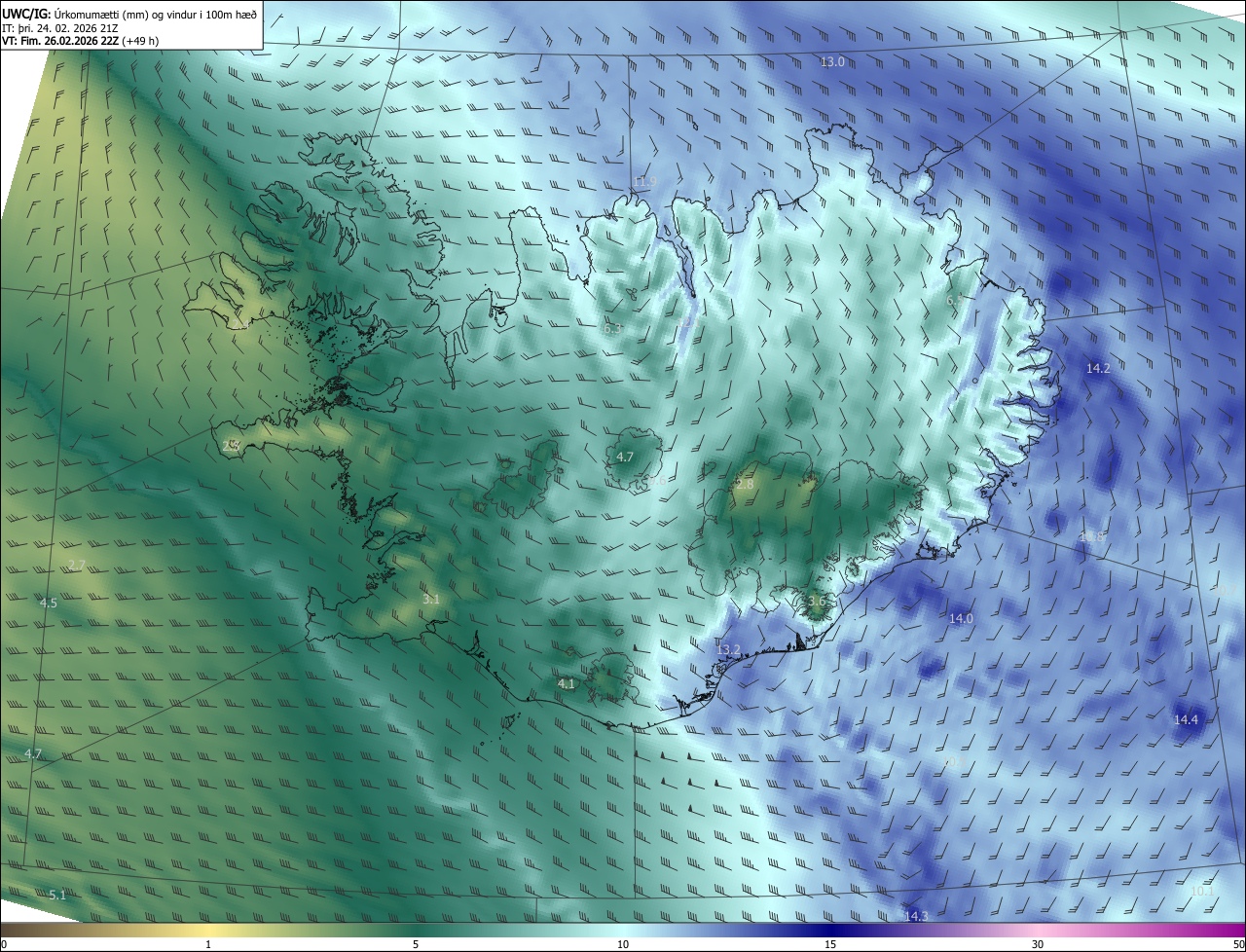Click the '50' tick on the color scale
The width and height of the screenshot is (1246, 952).
[1238, 944]
